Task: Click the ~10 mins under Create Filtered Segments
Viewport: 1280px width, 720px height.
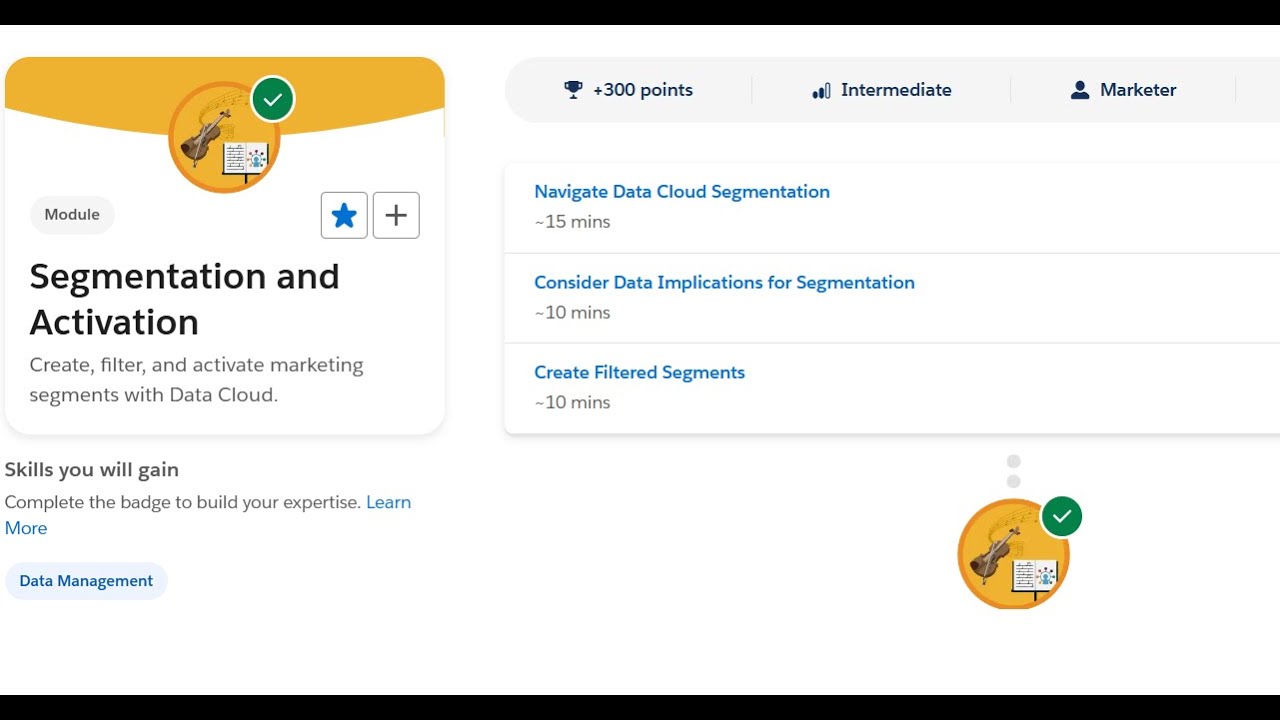Action: [572, 402]
